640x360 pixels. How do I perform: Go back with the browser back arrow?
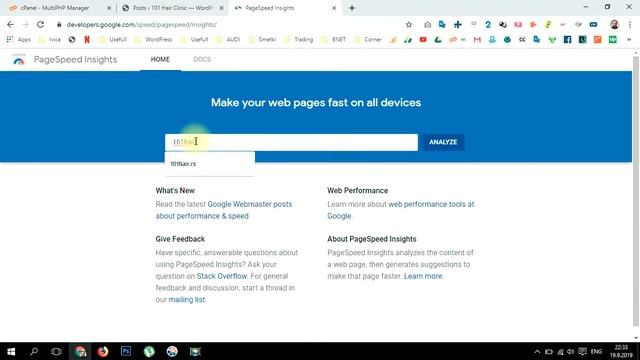10,24
